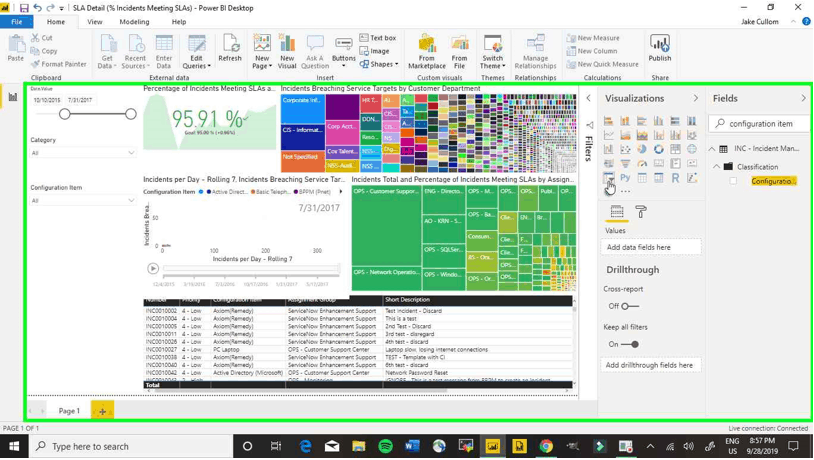Open Report view from left sidebar
The width and height of the screenshot is (814, 460).
click(12, 97)
